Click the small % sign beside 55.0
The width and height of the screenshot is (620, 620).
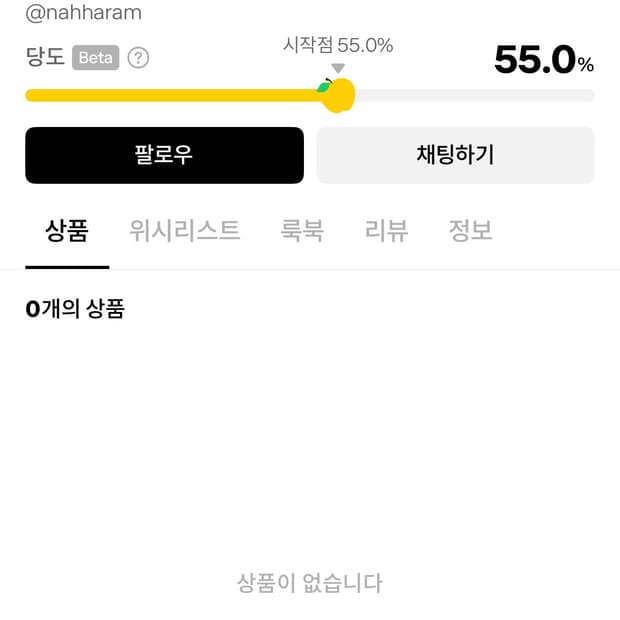pyautogui.click(x=586, y=65)
